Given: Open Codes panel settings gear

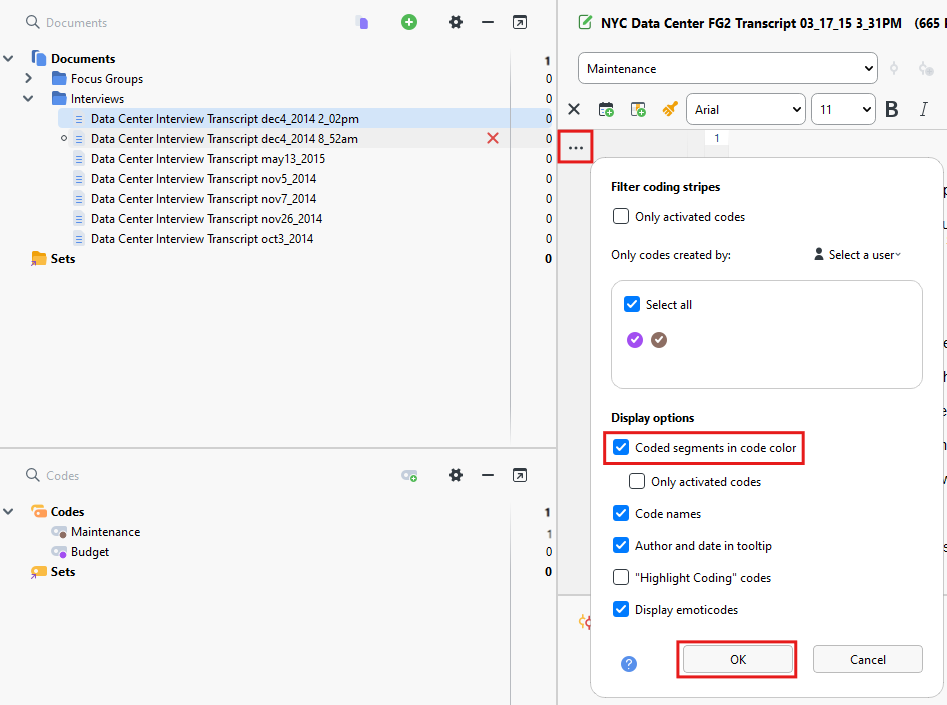Looking at the screenshot, I should (x=456, y=475).
